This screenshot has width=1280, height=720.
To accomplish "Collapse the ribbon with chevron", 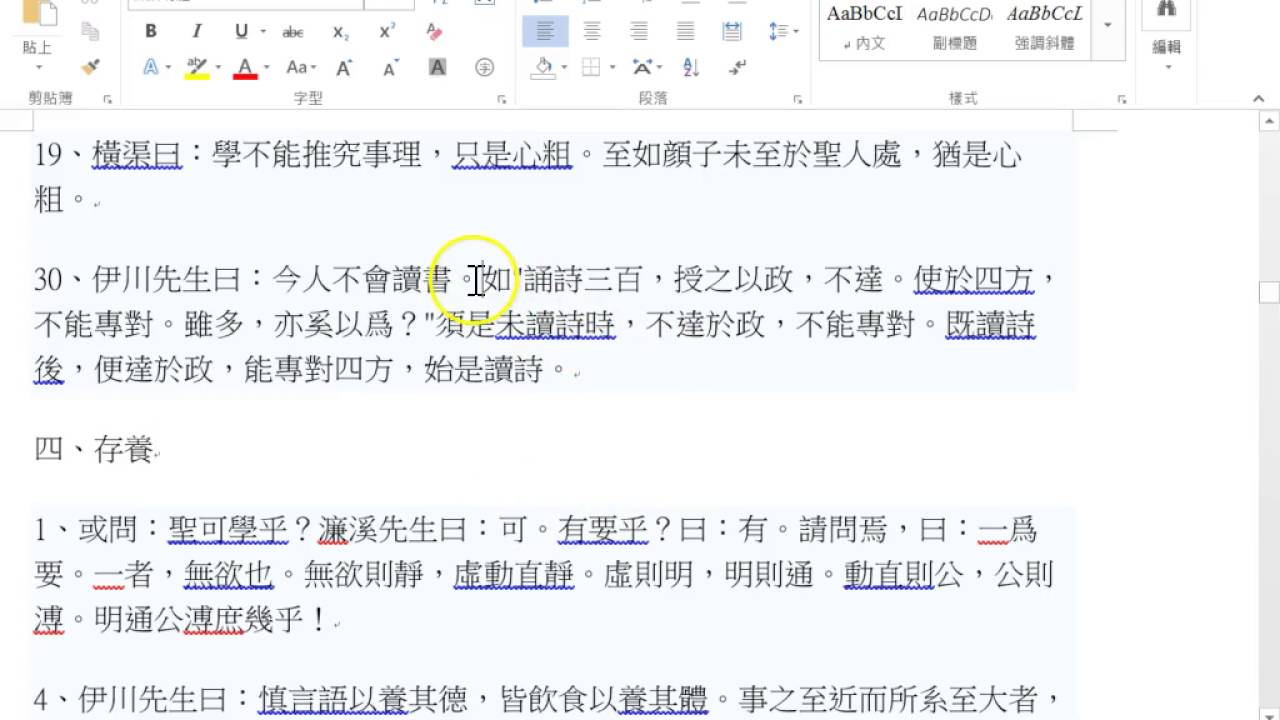I will (1259, 99).
